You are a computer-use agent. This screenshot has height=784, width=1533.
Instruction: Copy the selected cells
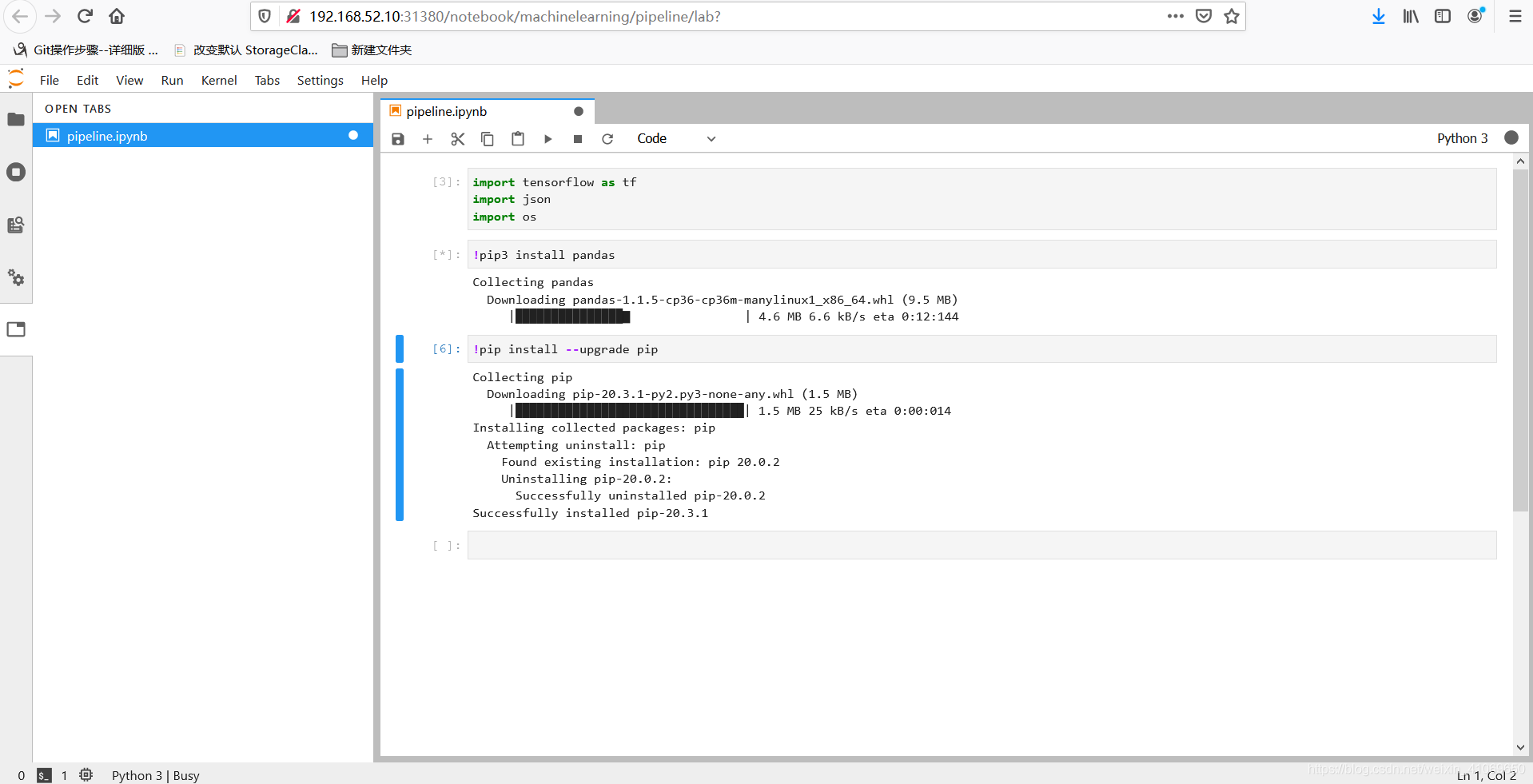click(x=488, y=138)
